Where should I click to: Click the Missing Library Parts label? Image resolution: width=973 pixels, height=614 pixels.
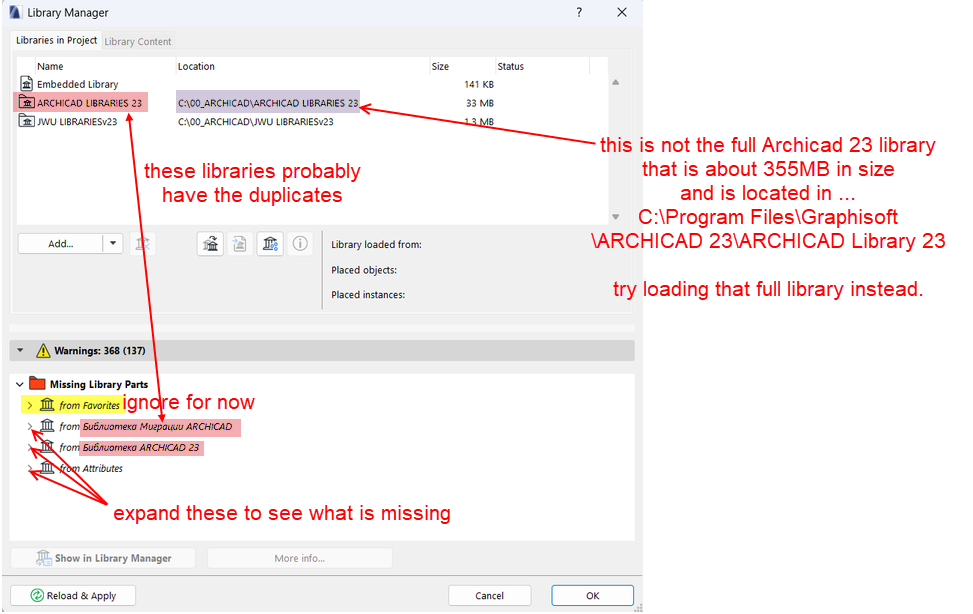click(99, 384)
